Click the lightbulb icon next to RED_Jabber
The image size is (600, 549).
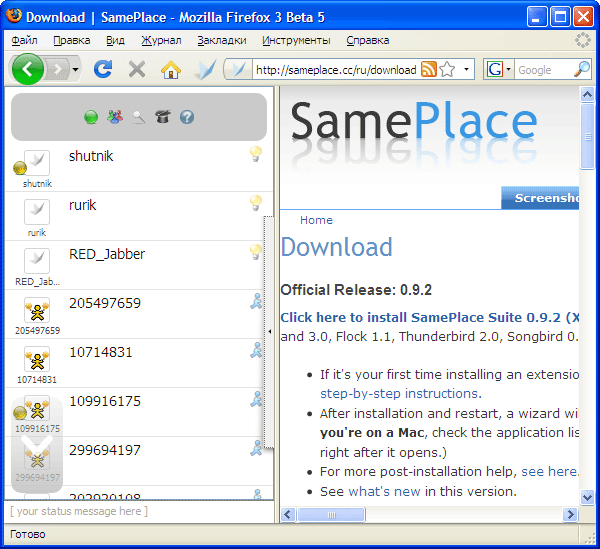pyautogui.click(x=256, y=252)
